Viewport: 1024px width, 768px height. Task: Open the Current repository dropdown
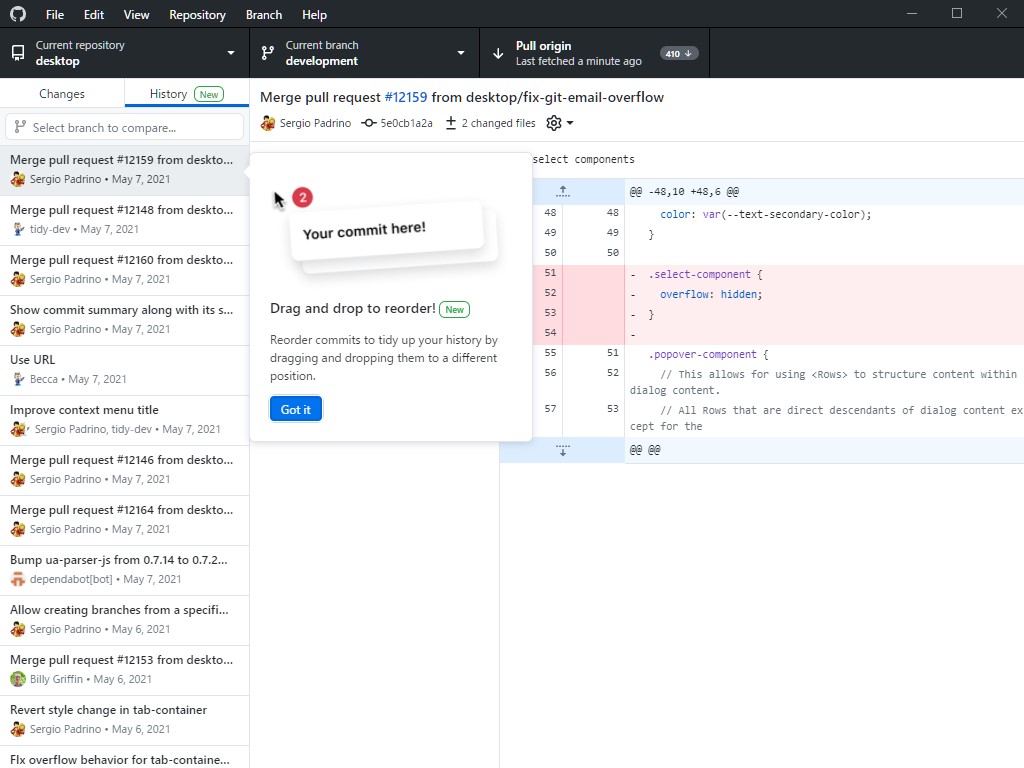click(124, 53)
